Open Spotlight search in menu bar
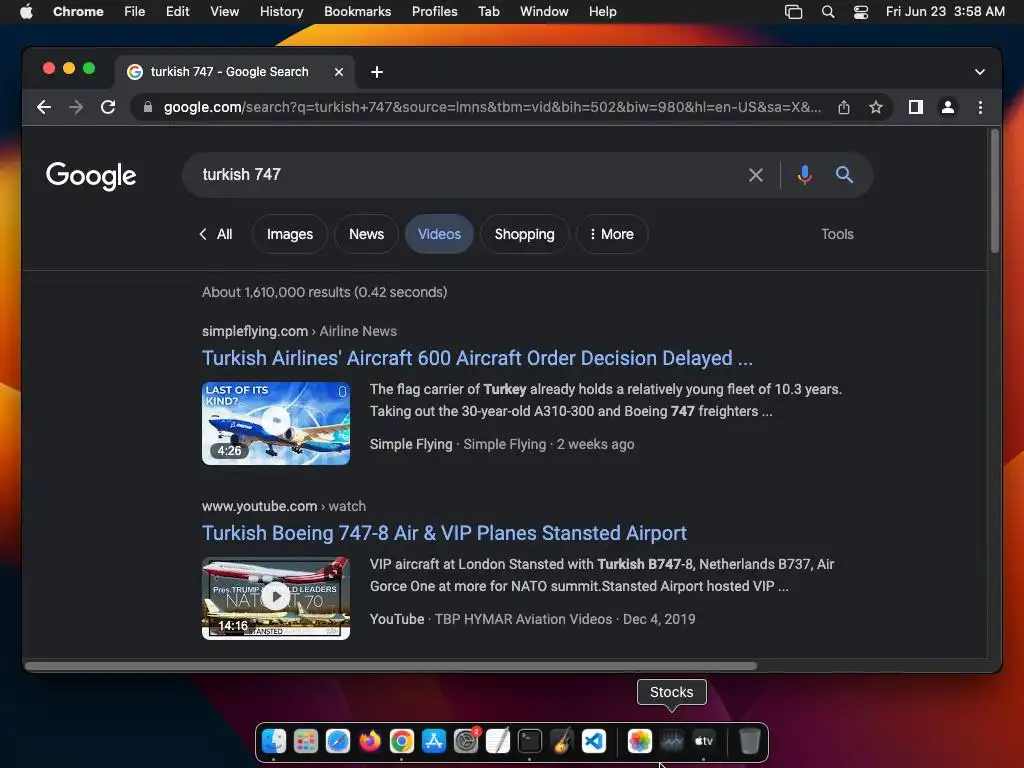The width and height of the screenshot is (1024, 768). point(827,11)
